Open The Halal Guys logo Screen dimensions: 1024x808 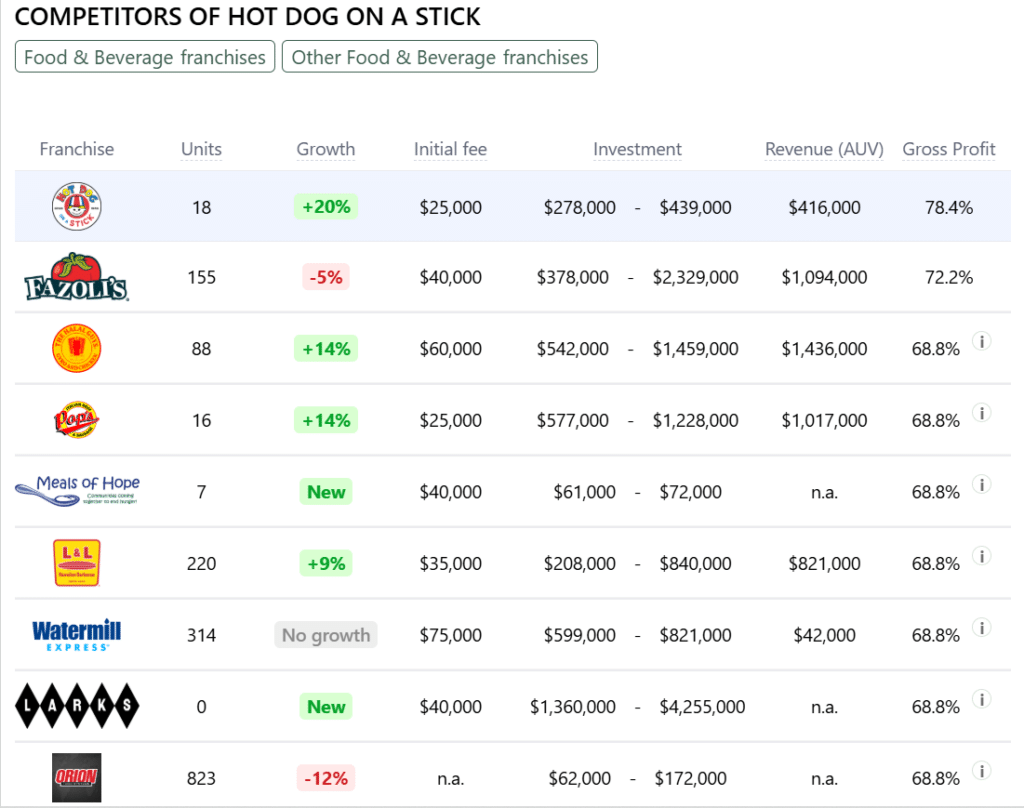coord(76,348)
